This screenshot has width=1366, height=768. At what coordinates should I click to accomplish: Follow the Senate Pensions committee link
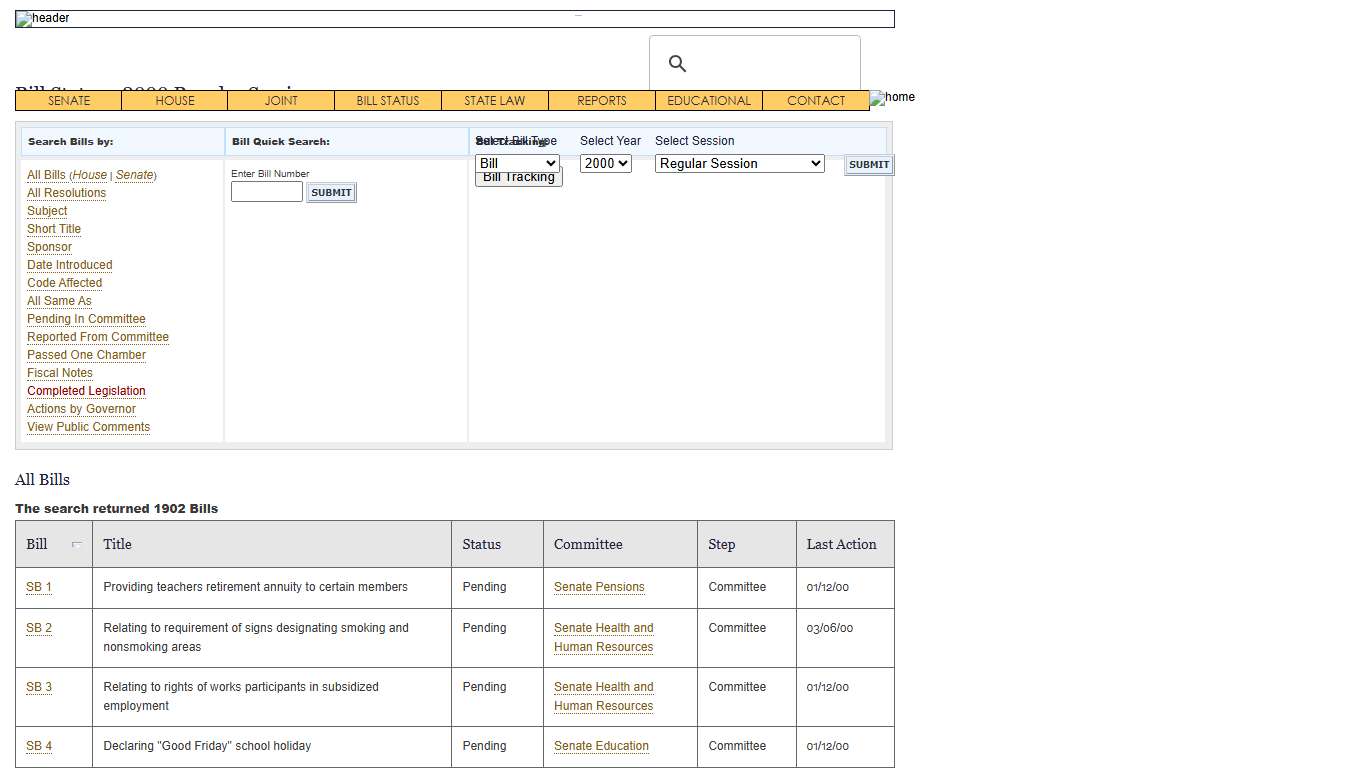(x=599, y=587)
